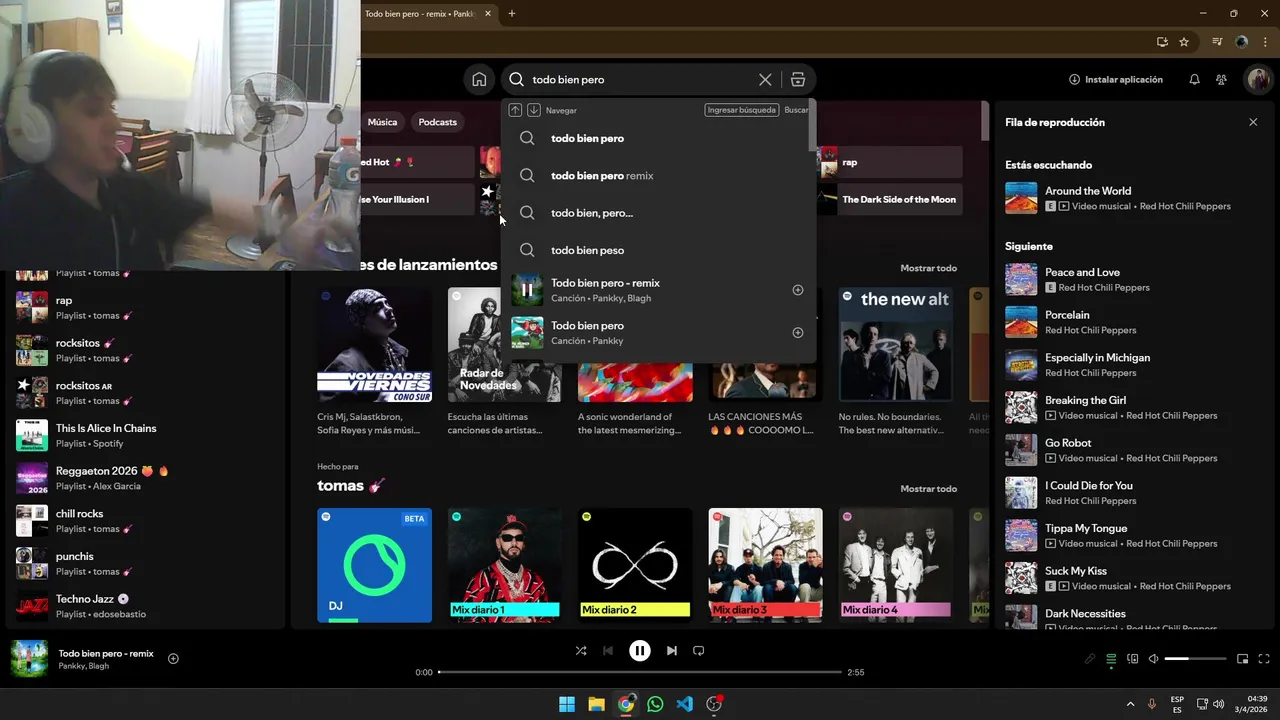Open 'The Dark Side of the Moon' shortcut
The height and width of the screenshot is (720, 1280).
[890, 199]
